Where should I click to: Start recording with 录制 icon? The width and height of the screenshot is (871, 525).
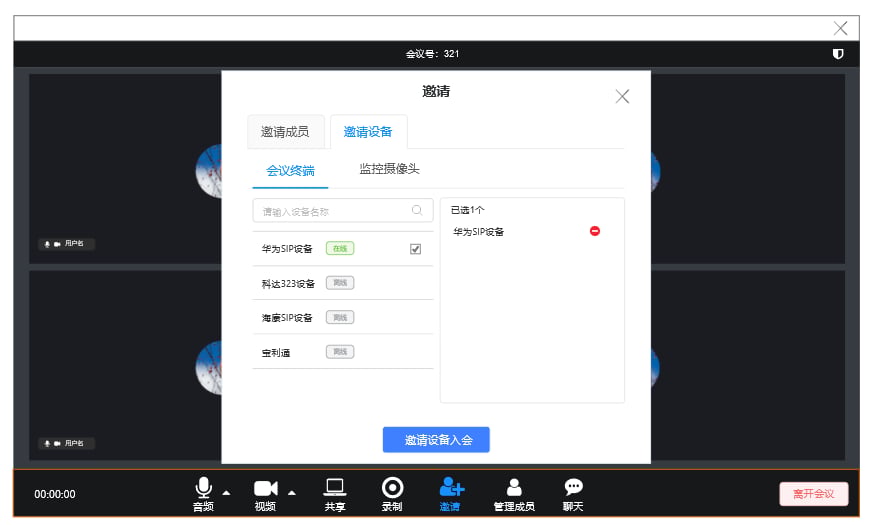click(x=392, y=488)
